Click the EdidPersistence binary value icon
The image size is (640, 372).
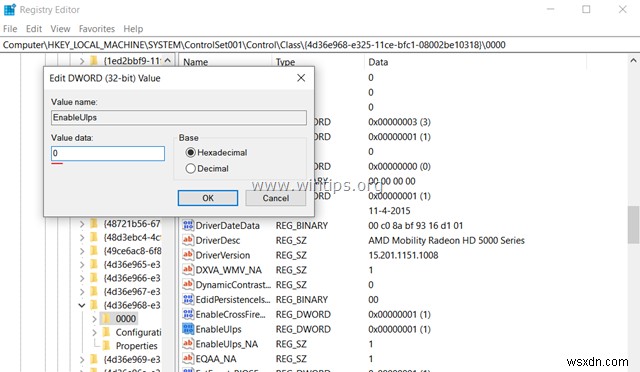188,299
